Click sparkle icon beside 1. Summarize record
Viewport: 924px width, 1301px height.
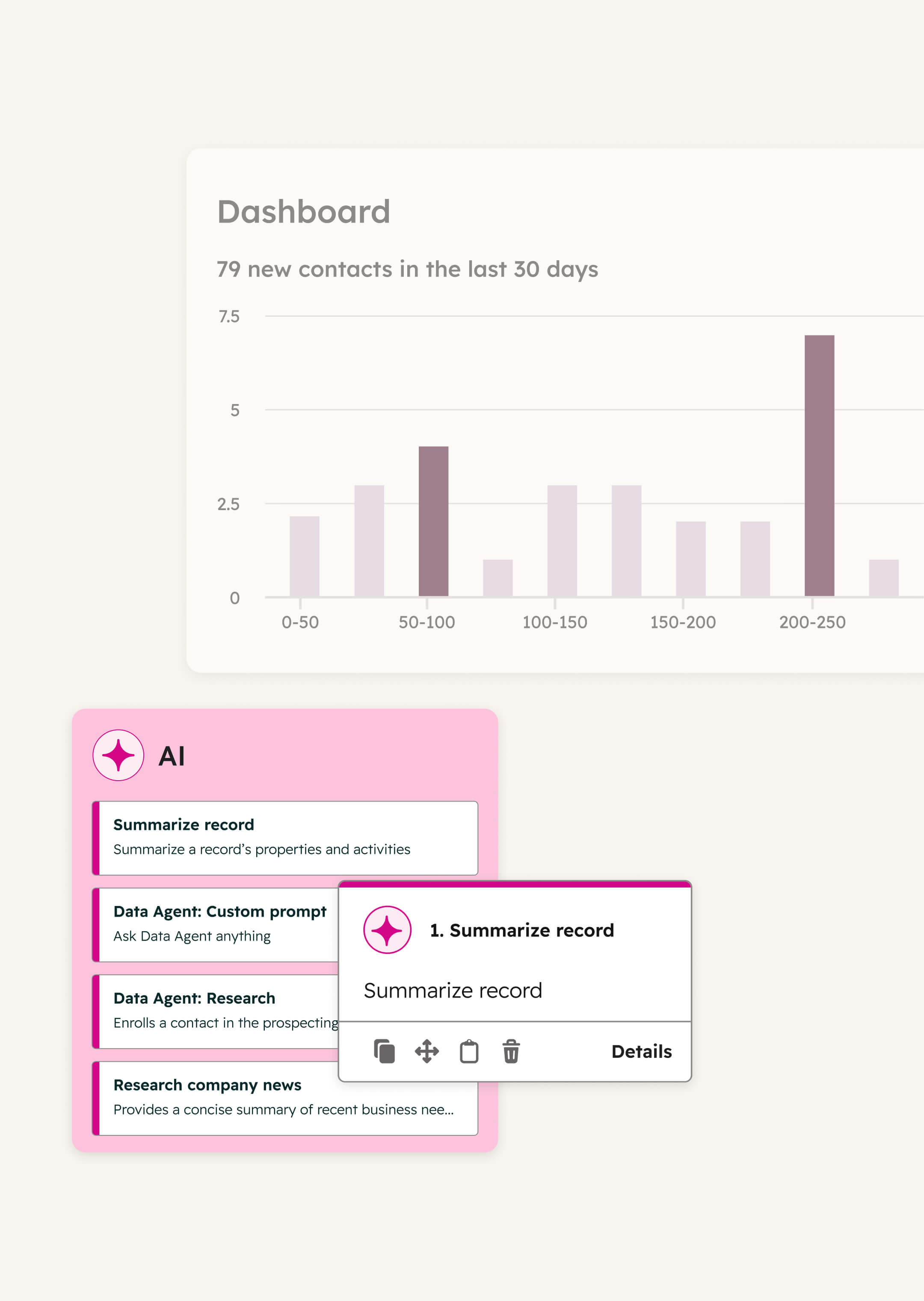click(x=388, y=930)
